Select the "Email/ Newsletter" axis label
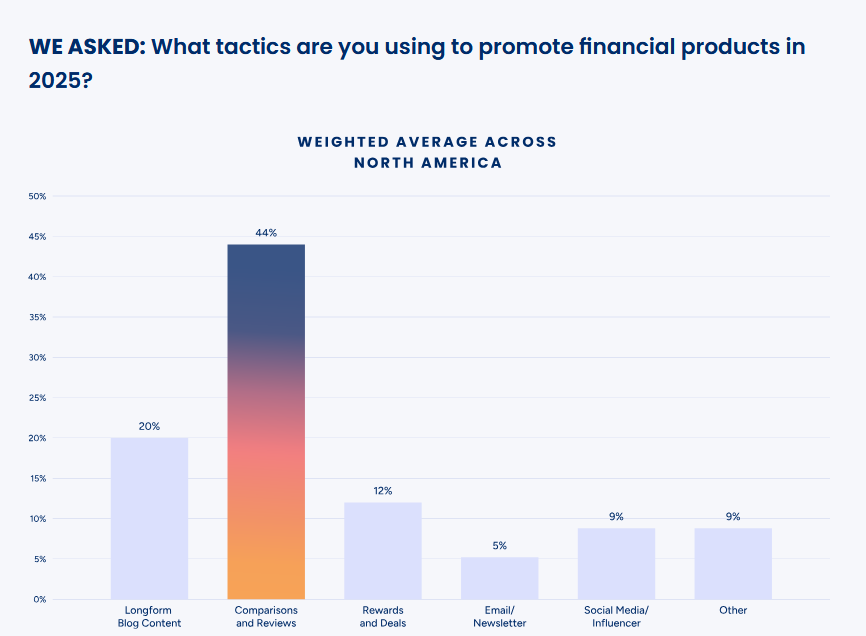 pos(499,616)
